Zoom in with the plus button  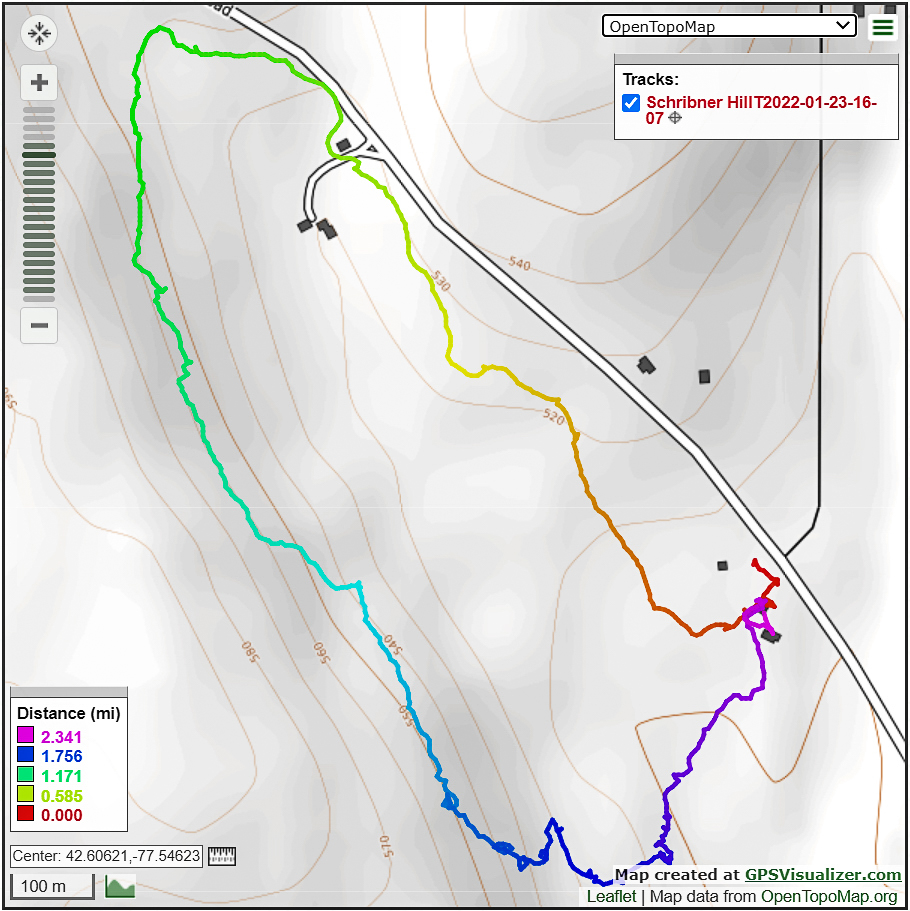39,82
